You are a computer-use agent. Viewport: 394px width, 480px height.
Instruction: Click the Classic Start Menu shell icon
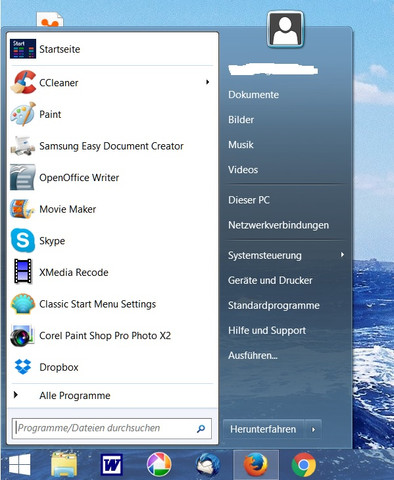click(23, 304)
